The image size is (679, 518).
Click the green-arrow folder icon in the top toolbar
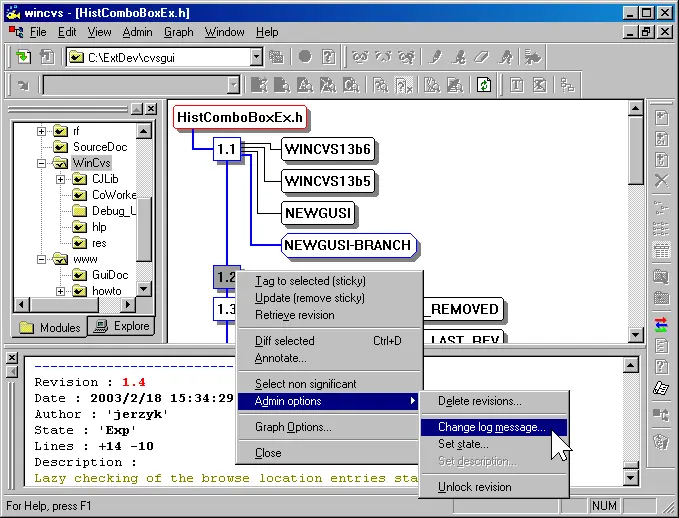point(23,57)
